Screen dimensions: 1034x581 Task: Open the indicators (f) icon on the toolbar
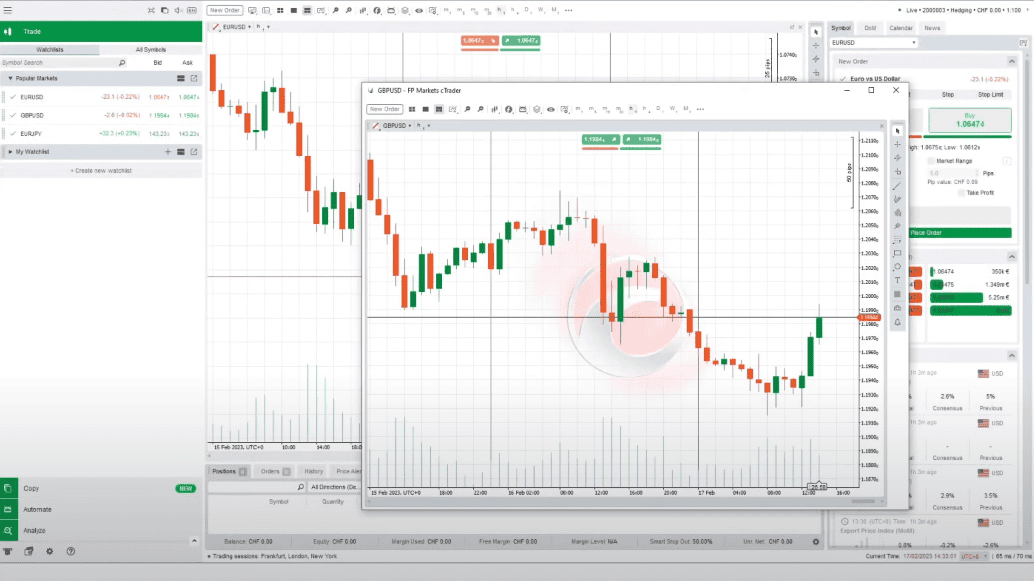(x=510, y=108)
